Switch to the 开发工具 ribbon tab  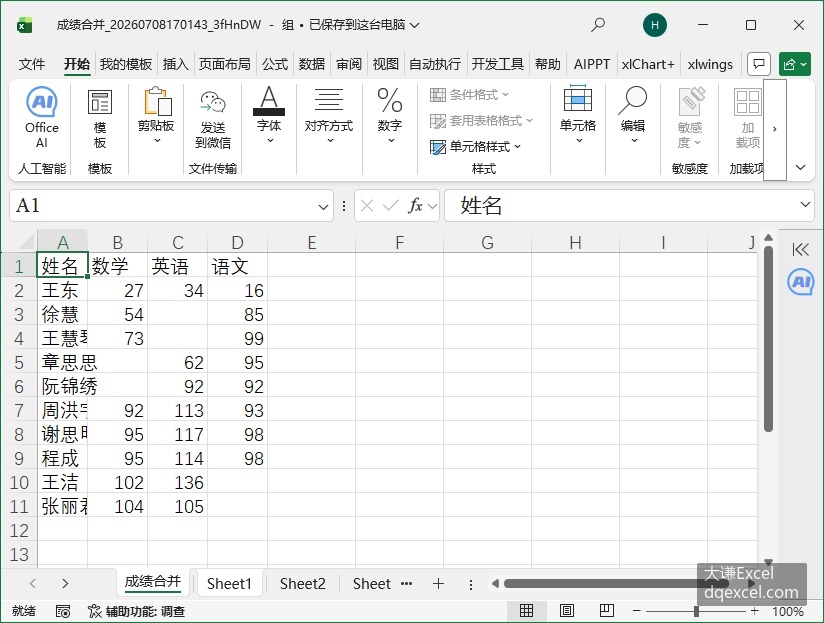tap(498, 64)
